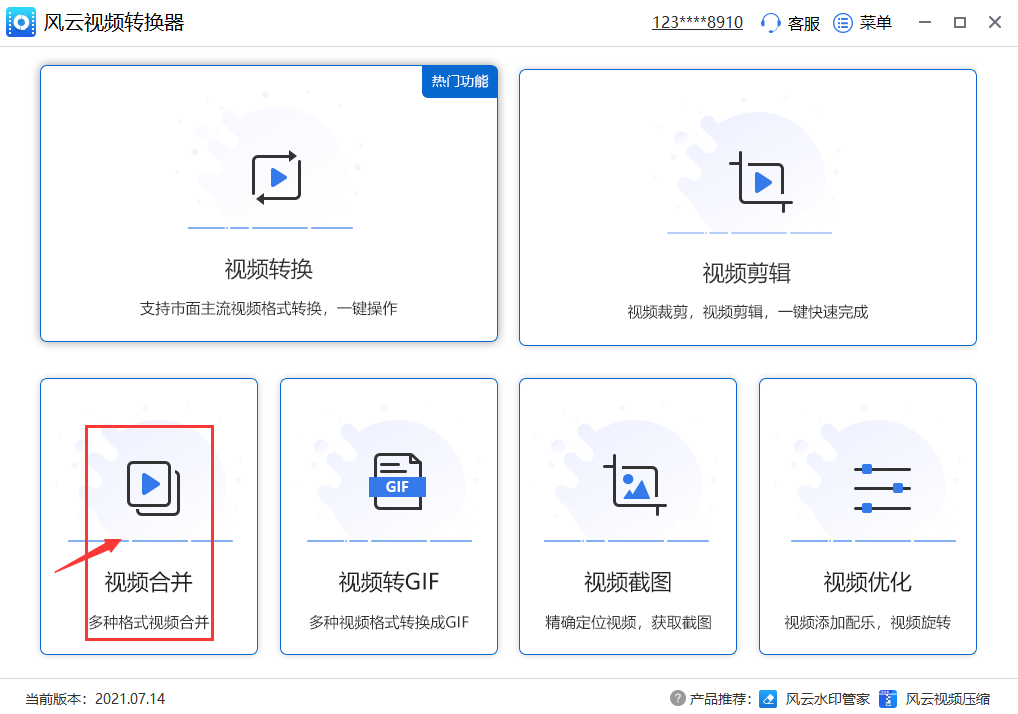Click the 风云视频压缩 icon
Screen dimensions: 1018x714
[888, 698]
